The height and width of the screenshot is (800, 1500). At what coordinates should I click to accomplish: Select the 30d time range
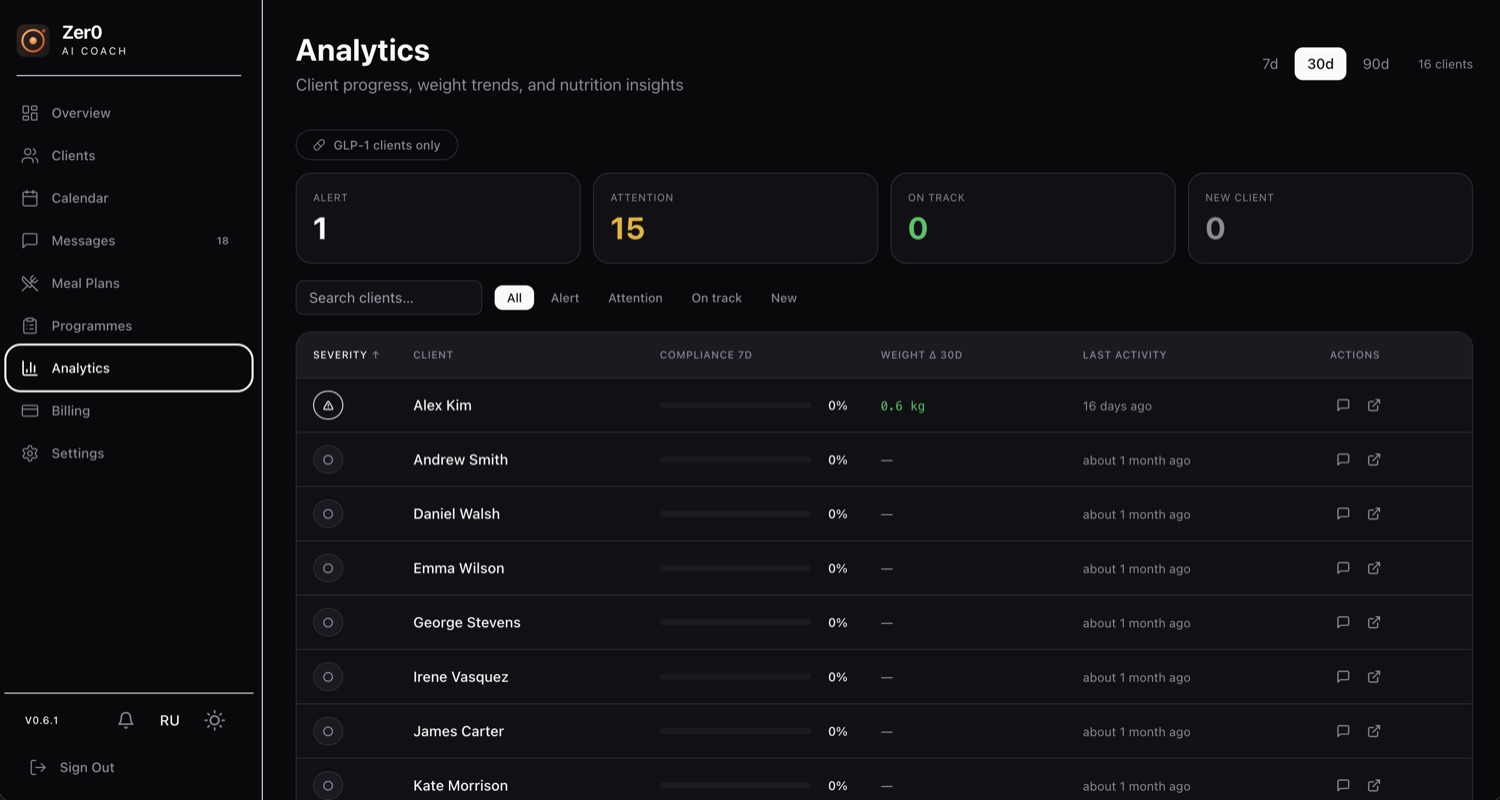(1320, 64)
